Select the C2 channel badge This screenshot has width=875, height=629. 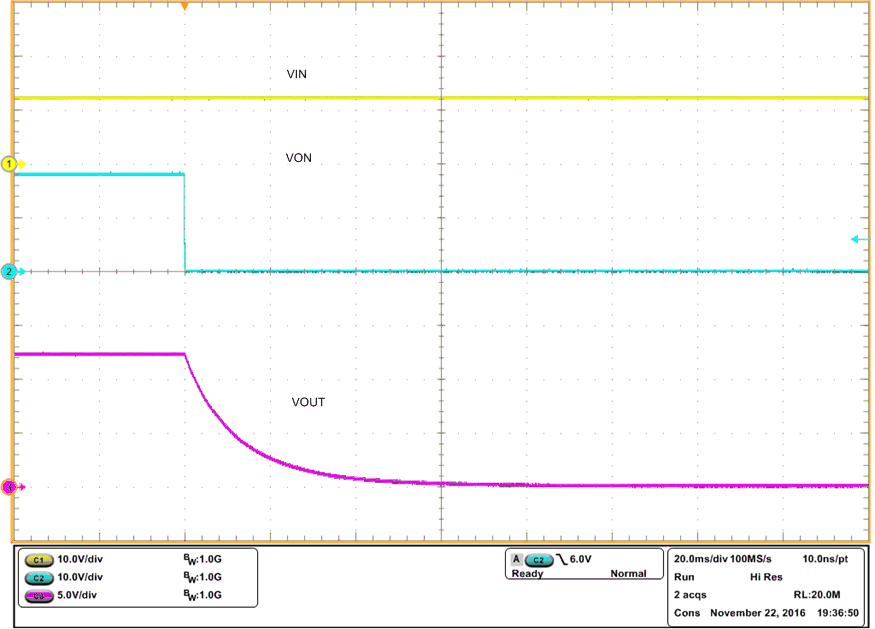tap(38, 577)
